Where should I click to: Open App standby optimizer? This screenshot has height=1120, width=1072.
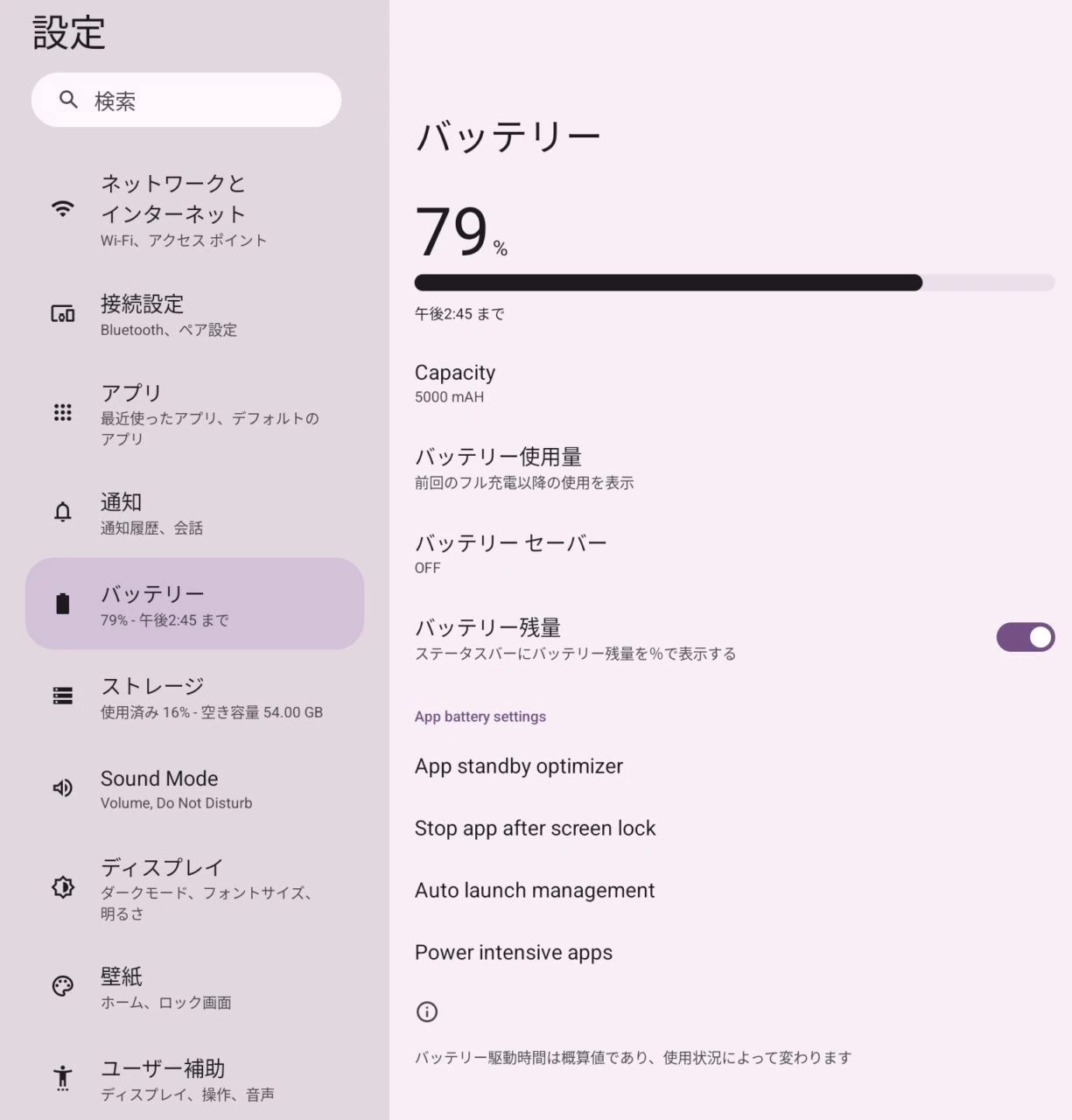[x=519, y=766]
